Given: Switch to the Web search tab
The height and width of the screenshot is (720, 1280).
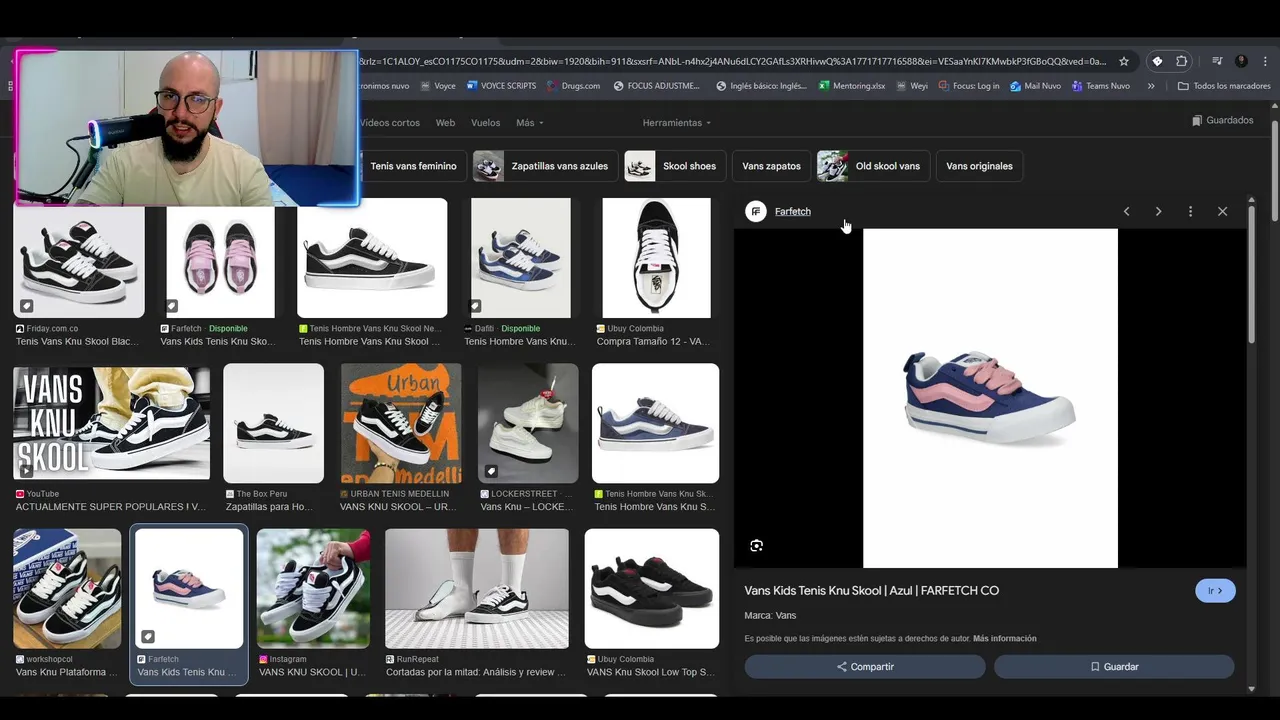Looking at the screenshot, I should coord(445,123).
